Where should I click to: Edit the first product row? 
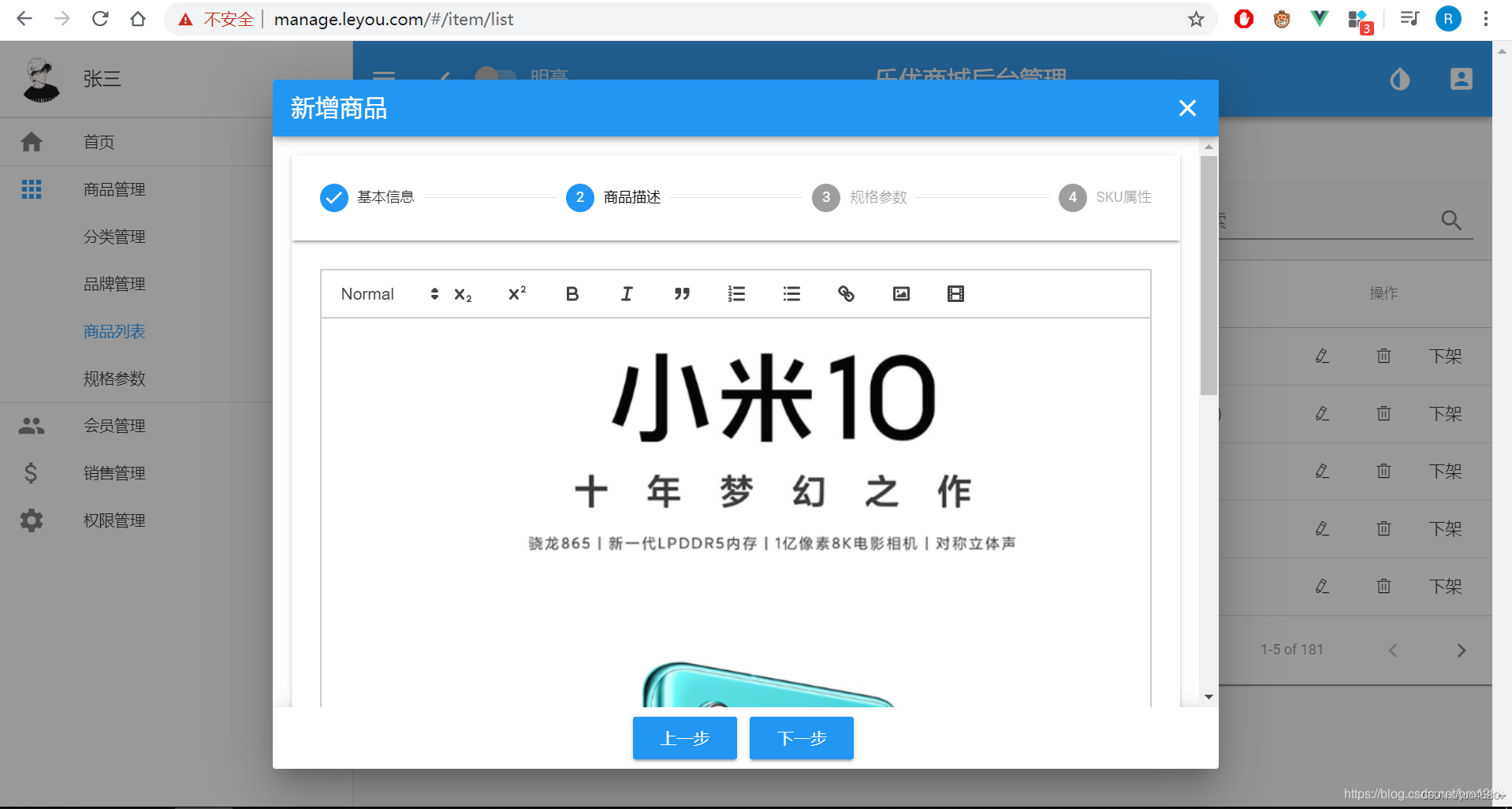[x=1322, y=356]
